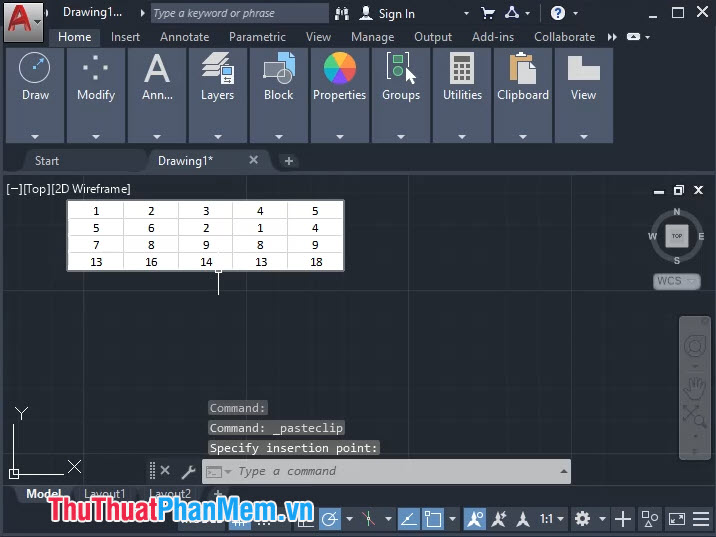716x537 pixels.
Task: Open the Modify ribbon panel
Action: [x=96, y=95]
